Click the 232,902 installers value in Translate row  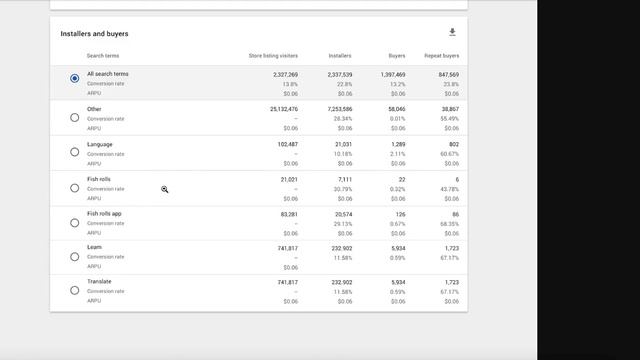point(342,282)
